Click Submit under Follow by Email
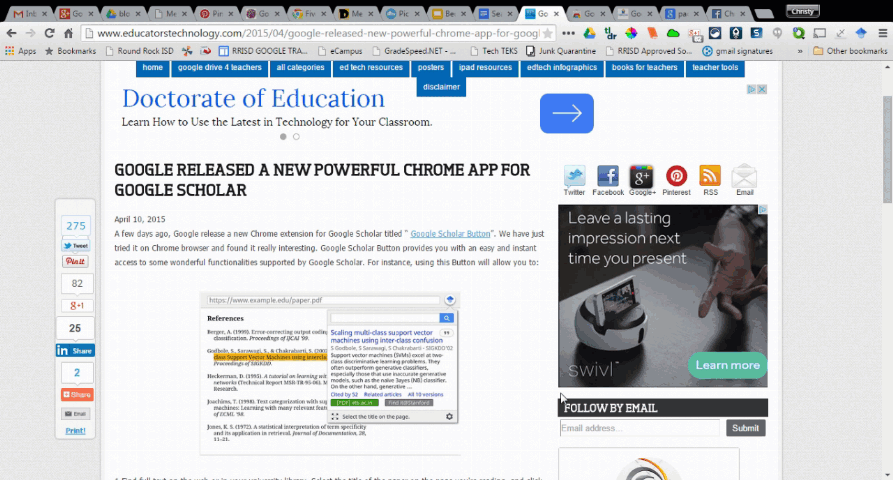Image resolution: width=893 pixels, height=480 pixels. pos(745,428)
